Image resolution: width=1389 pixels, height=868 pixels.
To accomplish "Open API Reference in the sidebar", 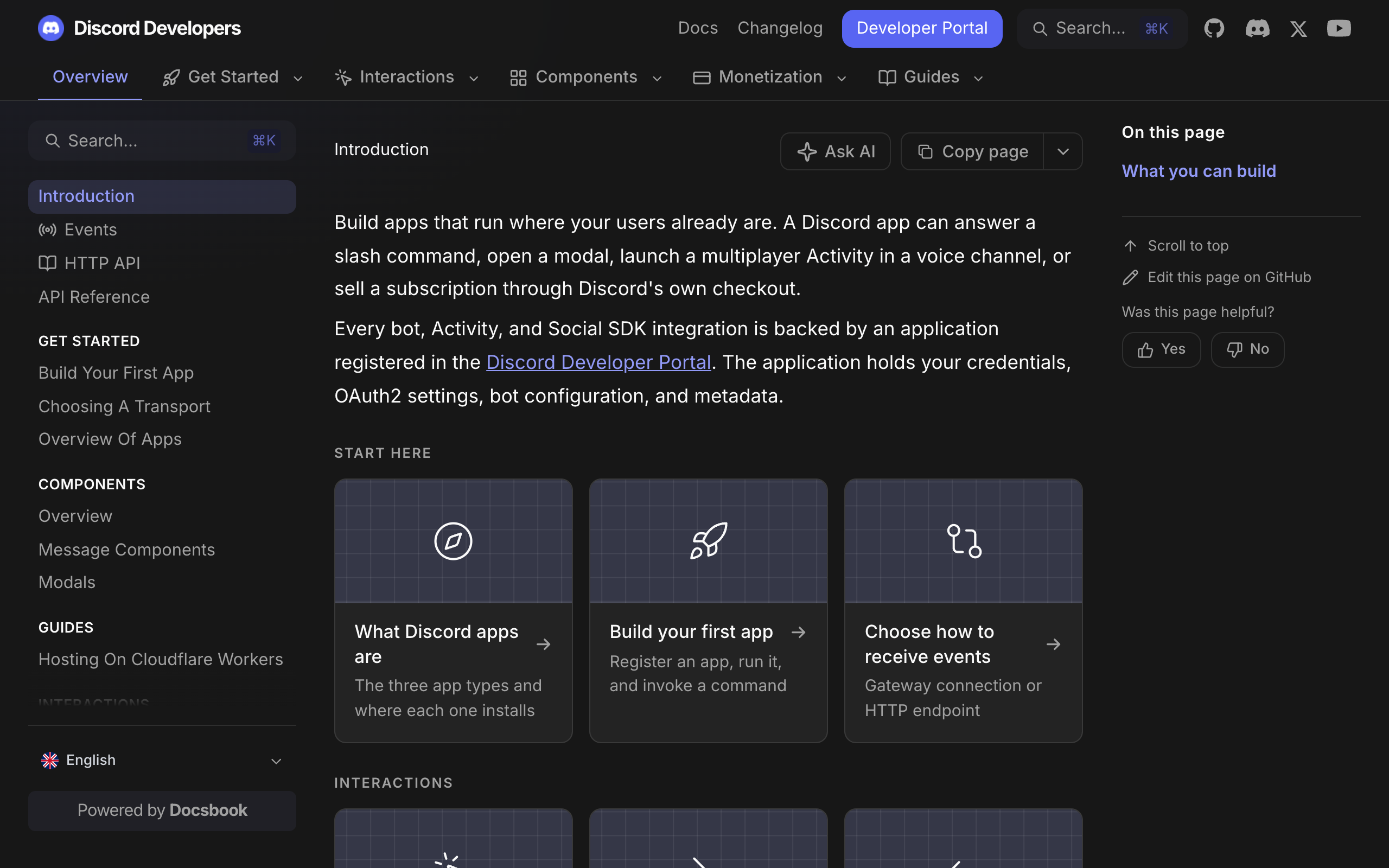I will click(162, 297).
